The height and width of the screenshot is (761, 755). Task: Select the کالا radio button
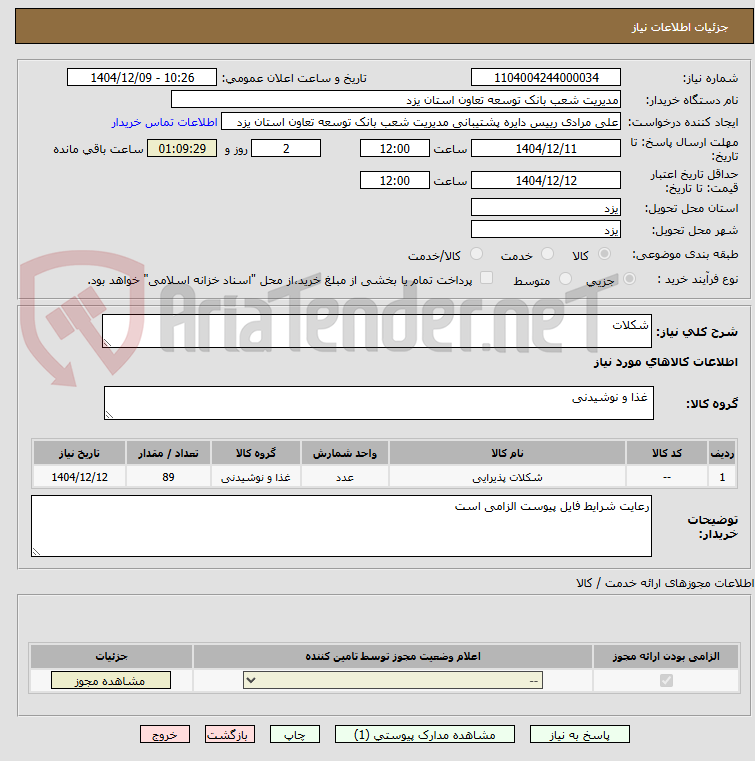click(x=605, y=254)
